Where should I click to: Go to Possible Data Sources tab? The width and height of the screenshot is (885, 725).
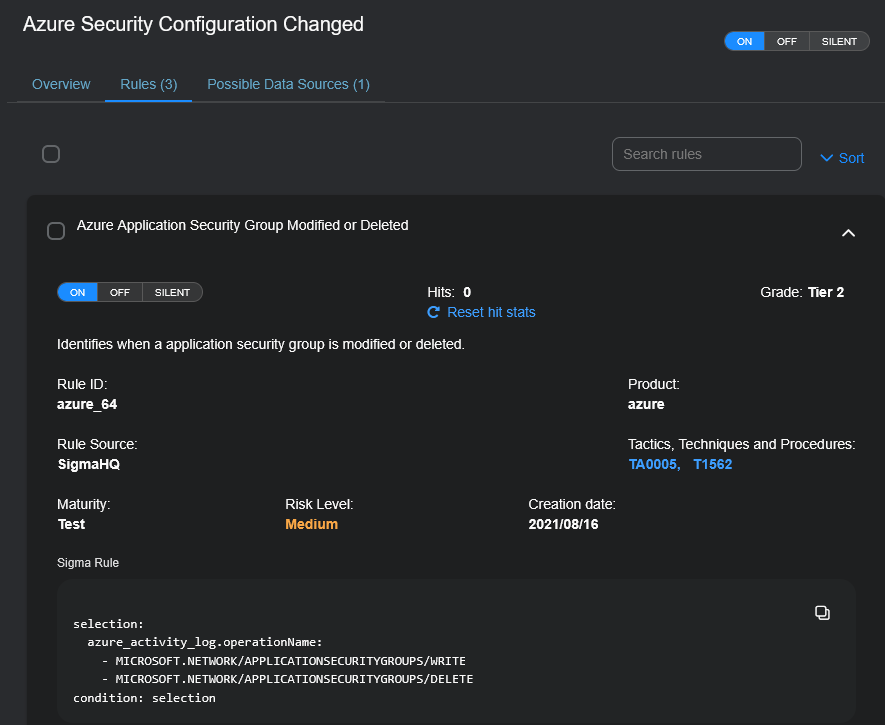click(288, 84)
